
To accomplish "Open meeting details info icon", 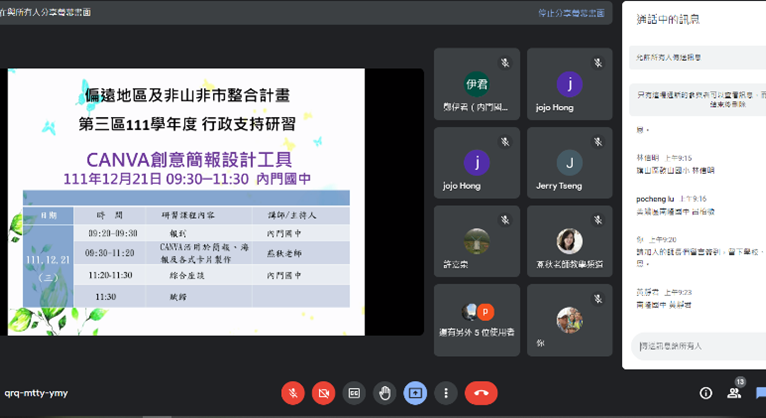I will tap(705, 393).
